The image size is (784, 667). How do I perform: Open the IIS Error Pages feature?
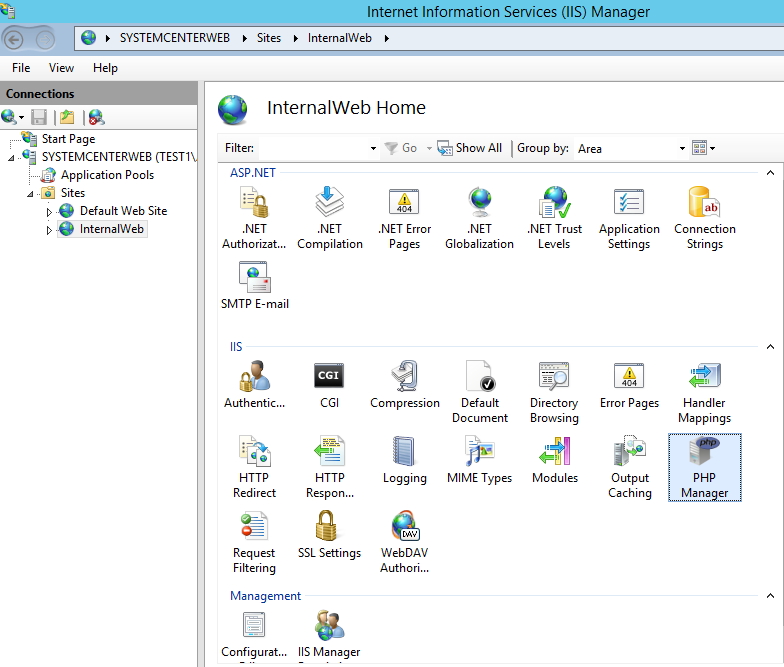tap(629, 384)
